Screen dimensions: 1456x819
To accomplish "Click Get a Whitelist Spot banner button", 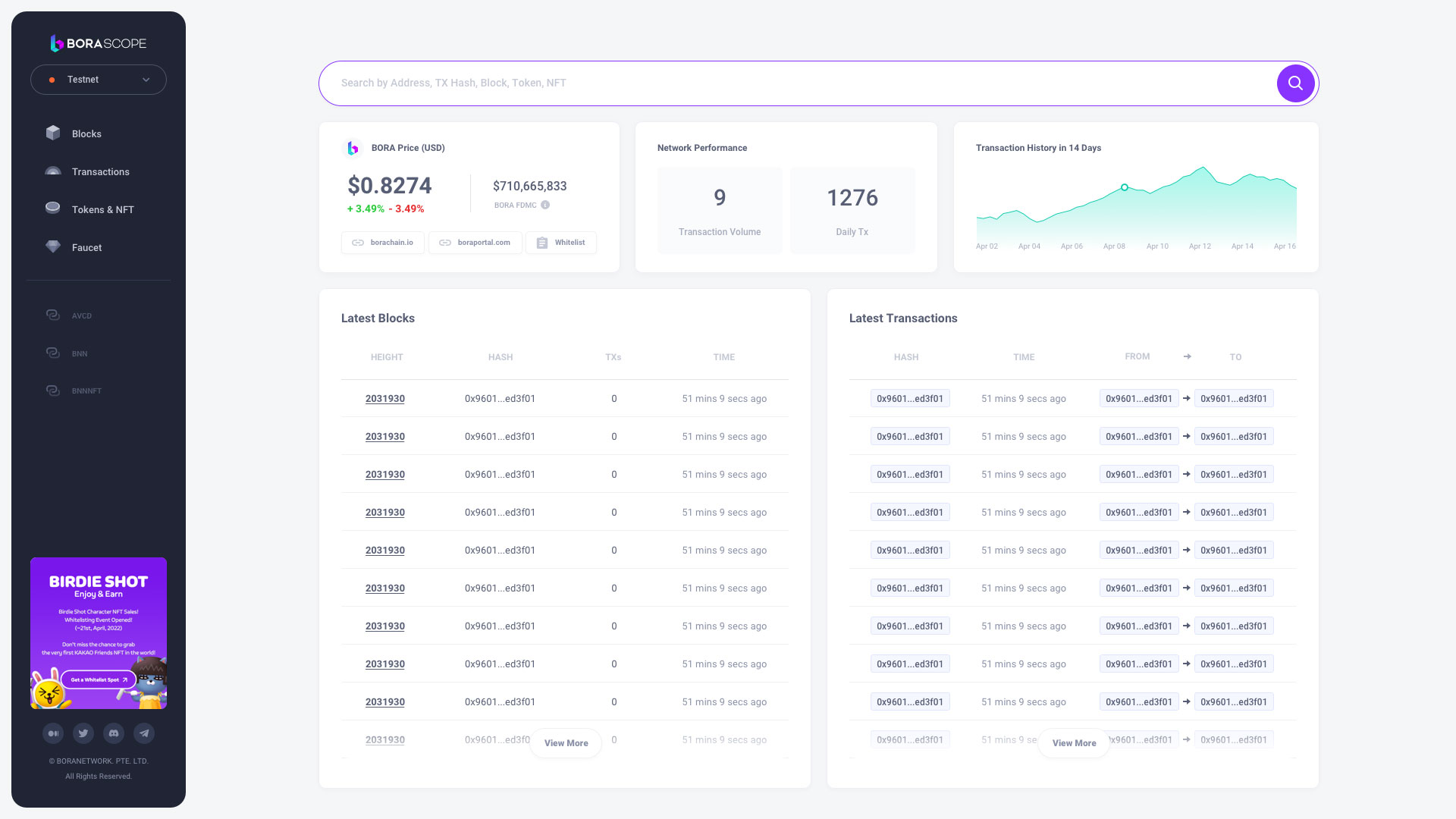I will tap(99, 679).
